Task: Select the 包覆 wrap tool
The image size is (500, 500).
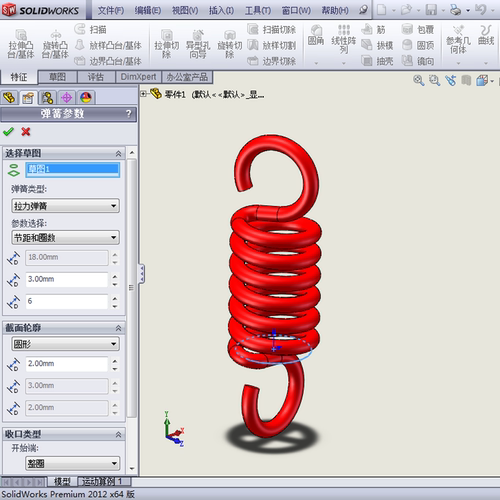Action: (418, 29)
